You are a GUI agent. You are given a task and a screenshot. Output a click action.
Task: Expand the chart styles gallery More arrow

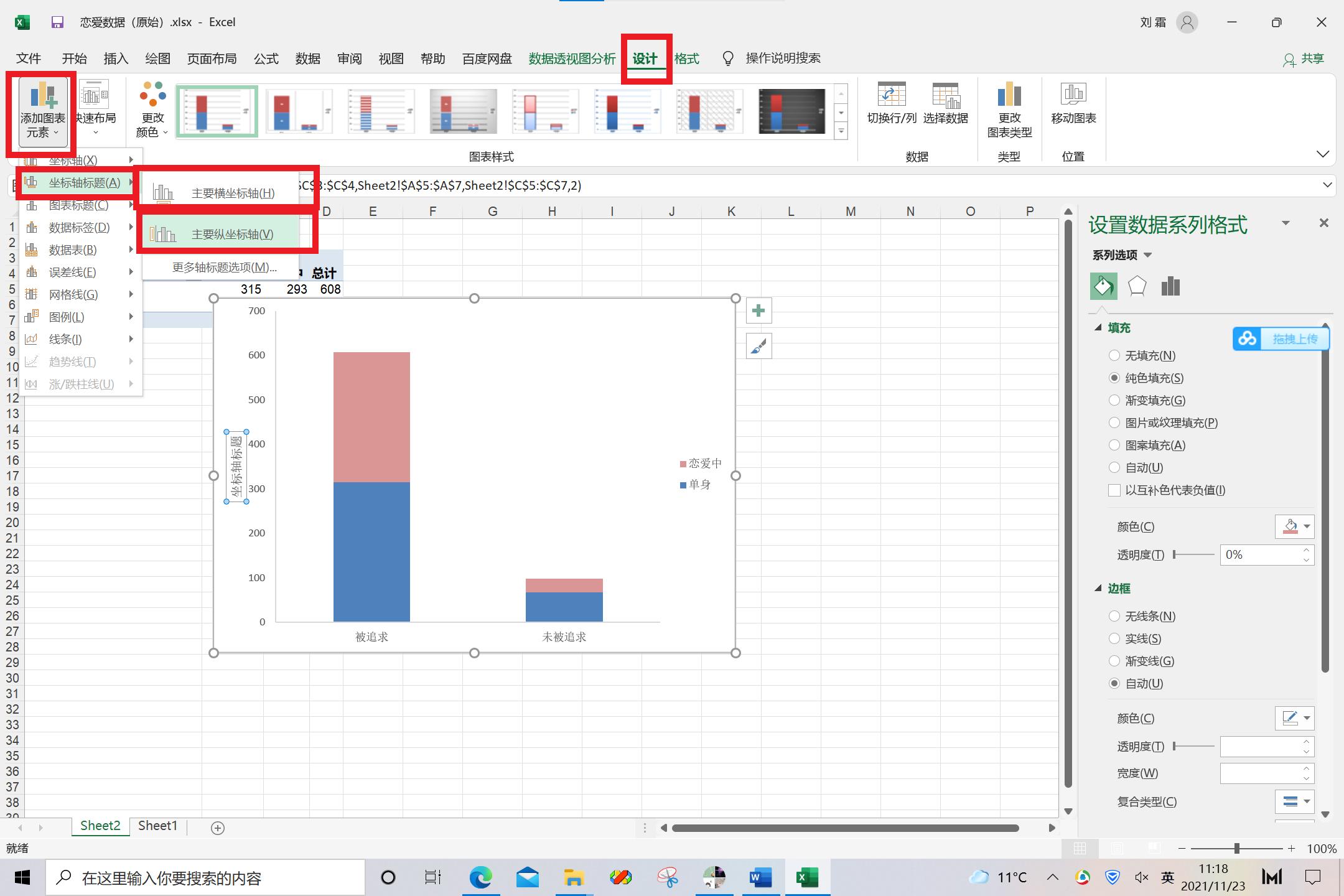[841, 132]
